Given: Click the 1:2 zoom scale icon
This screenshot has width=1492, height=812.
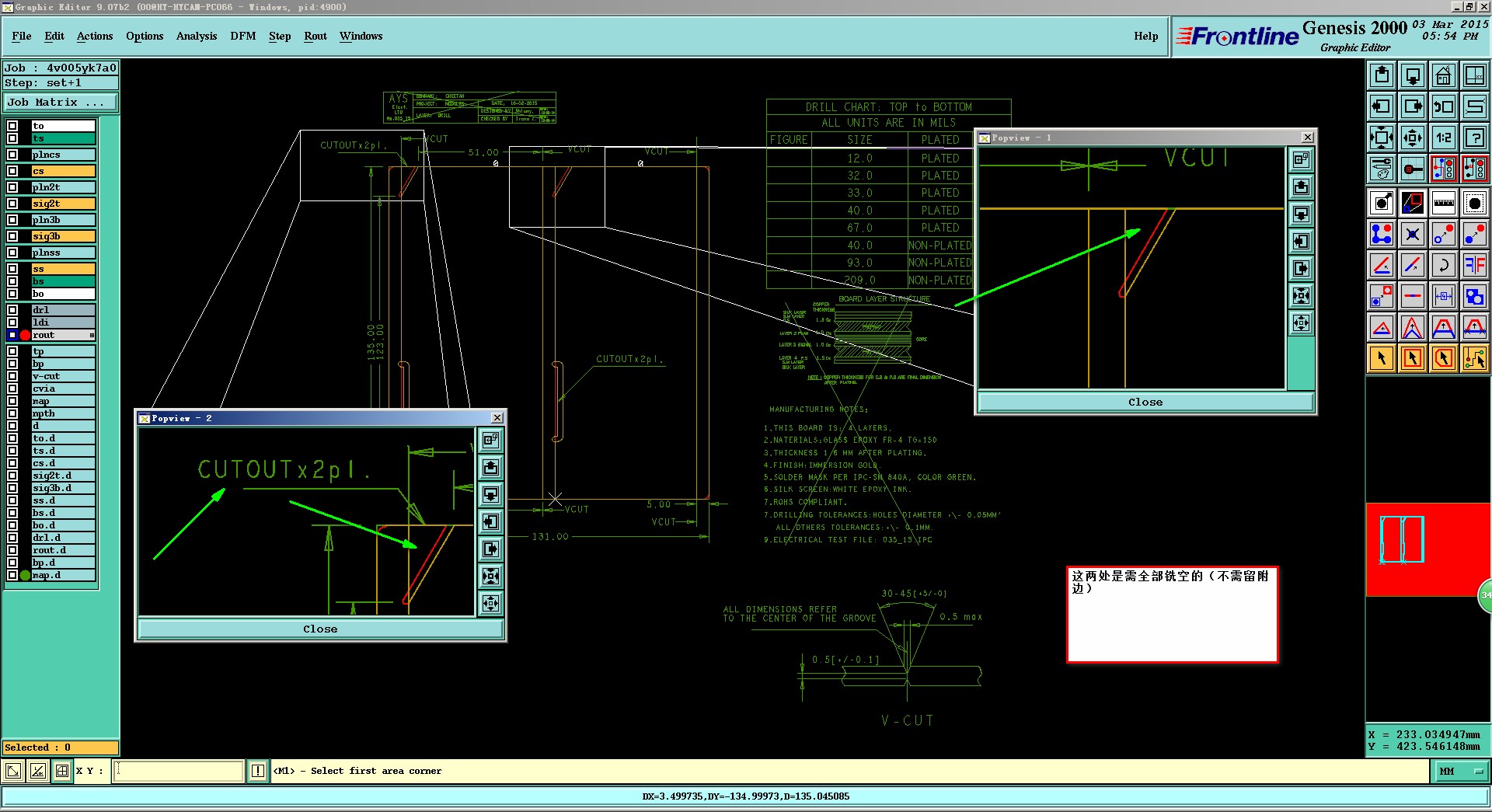Looking at the screenshot, I should point(1444,138).
